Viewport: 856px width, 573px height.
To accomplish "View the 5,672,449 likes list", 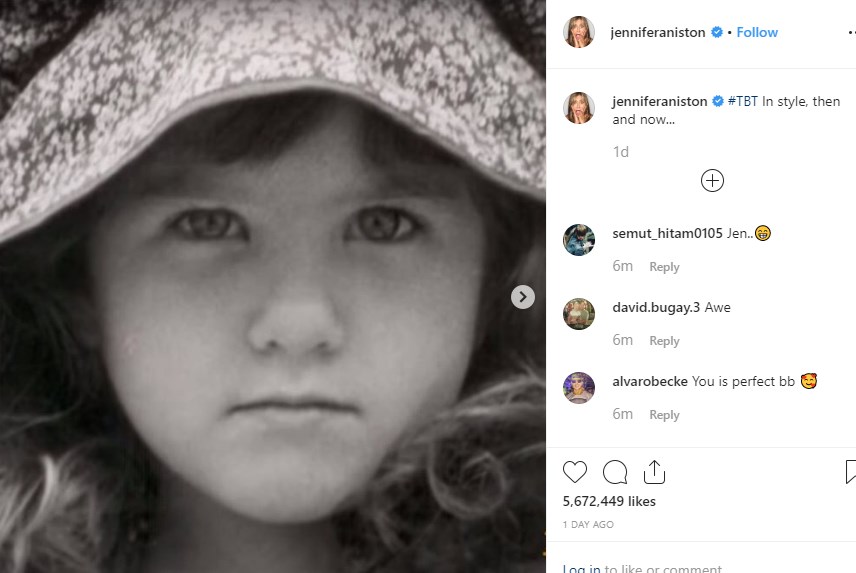I will click(x=609, y=501).
